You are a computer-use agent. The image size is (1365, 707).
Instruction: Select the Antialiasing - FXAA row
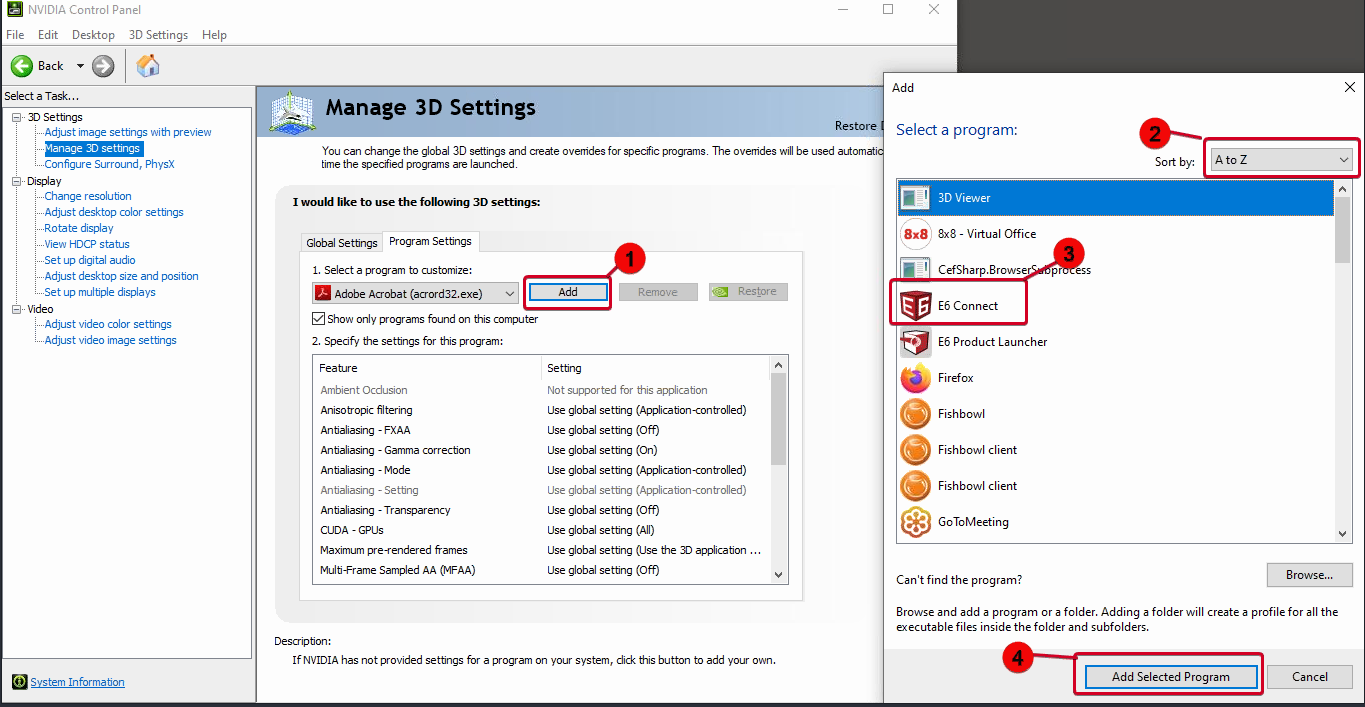(x=541, y=430)
